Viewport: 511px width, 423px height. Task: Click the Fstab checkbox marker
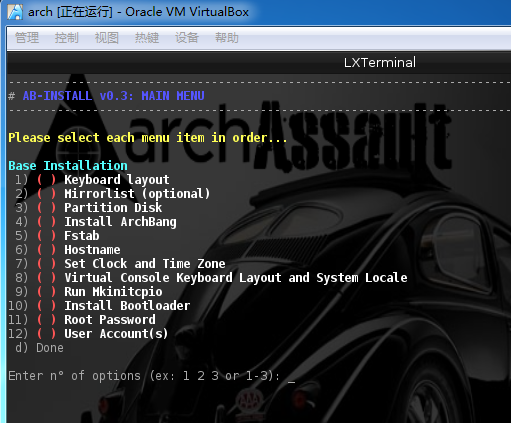tap(46, 236)
